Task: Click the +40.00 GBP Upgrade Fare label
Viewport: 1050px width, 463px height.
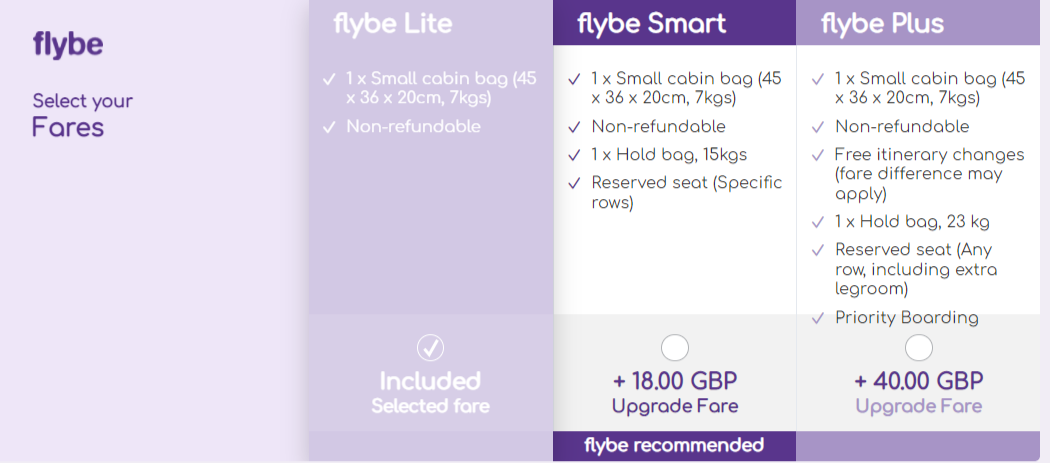Action: (918, 392)
